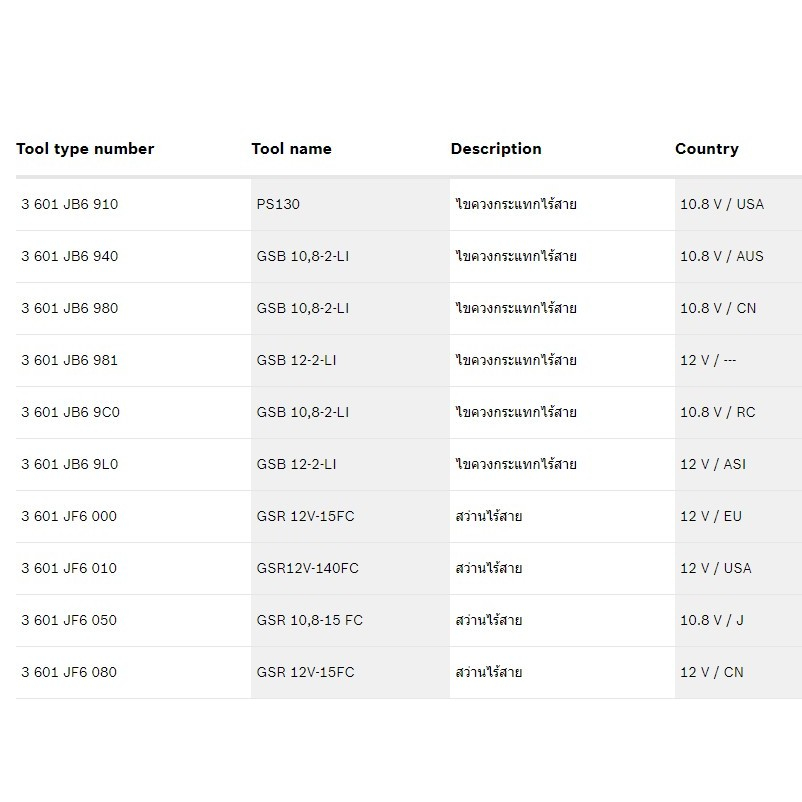Click "ไขควงกระแทกไร้สาย" description in PS130 row
Screen dimensions: 802x802
pos(516,204)
